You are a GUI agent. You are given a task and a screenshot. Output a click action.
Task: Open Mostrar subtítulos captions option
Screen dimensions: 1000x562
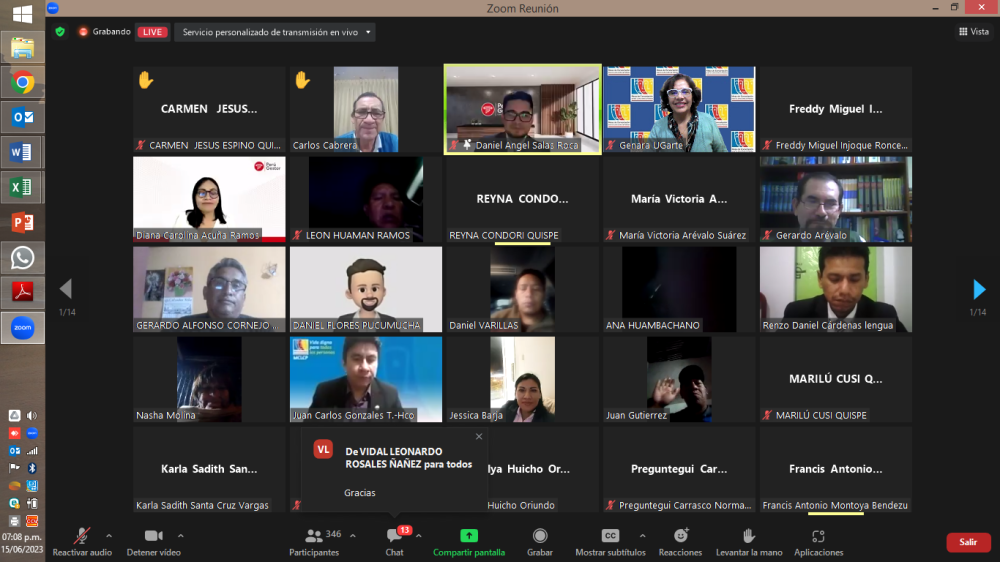point(610,541)
